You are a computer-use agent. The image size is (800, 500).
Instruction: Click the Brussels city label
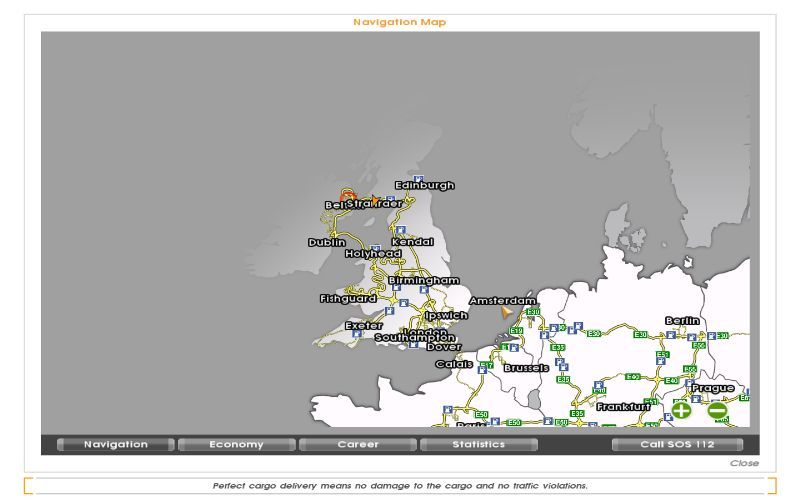(x=526, y=368)
